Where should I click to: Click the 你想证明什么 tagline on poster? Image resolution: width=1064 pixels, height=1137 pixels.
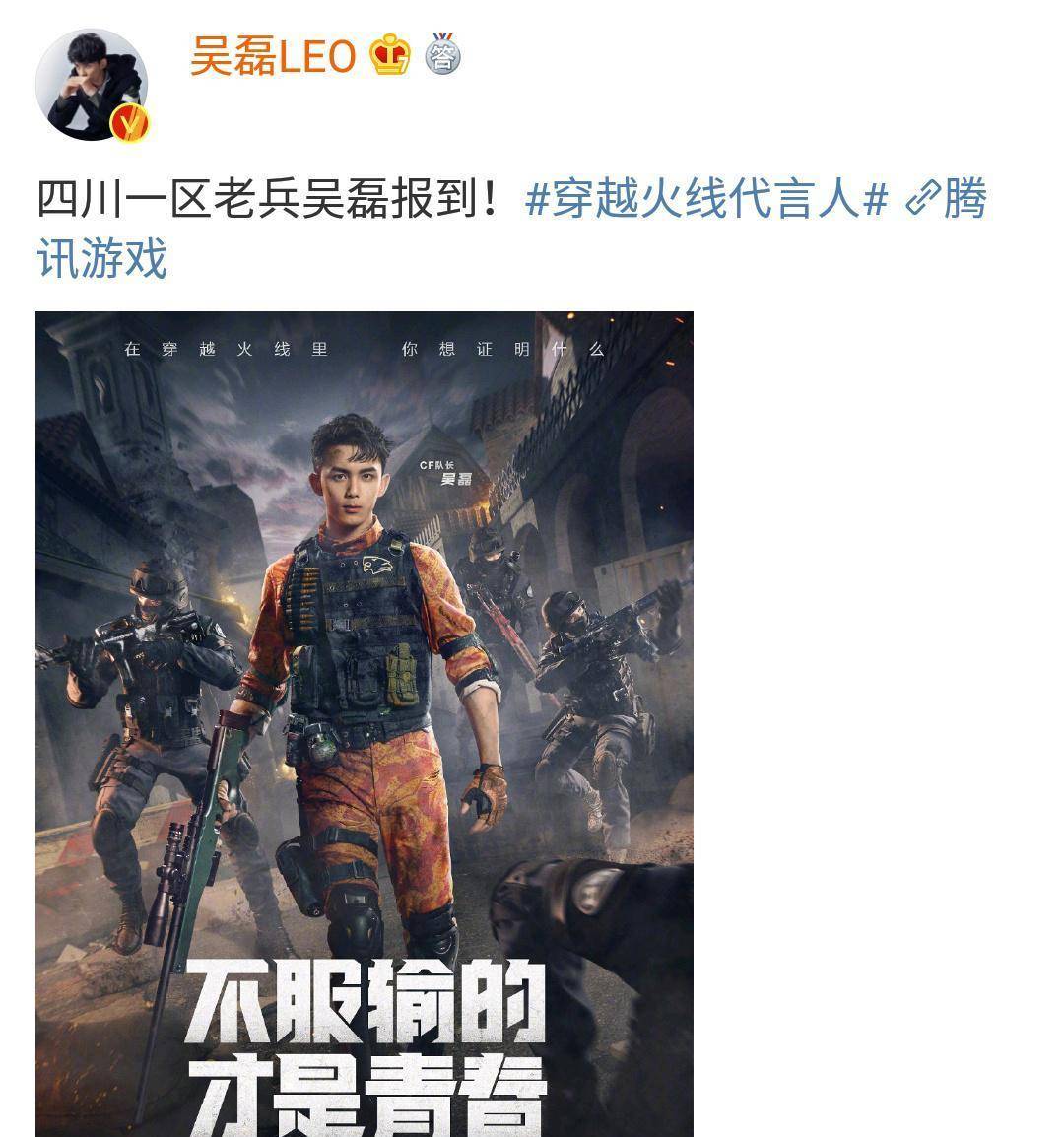click(x=502, y=350)
